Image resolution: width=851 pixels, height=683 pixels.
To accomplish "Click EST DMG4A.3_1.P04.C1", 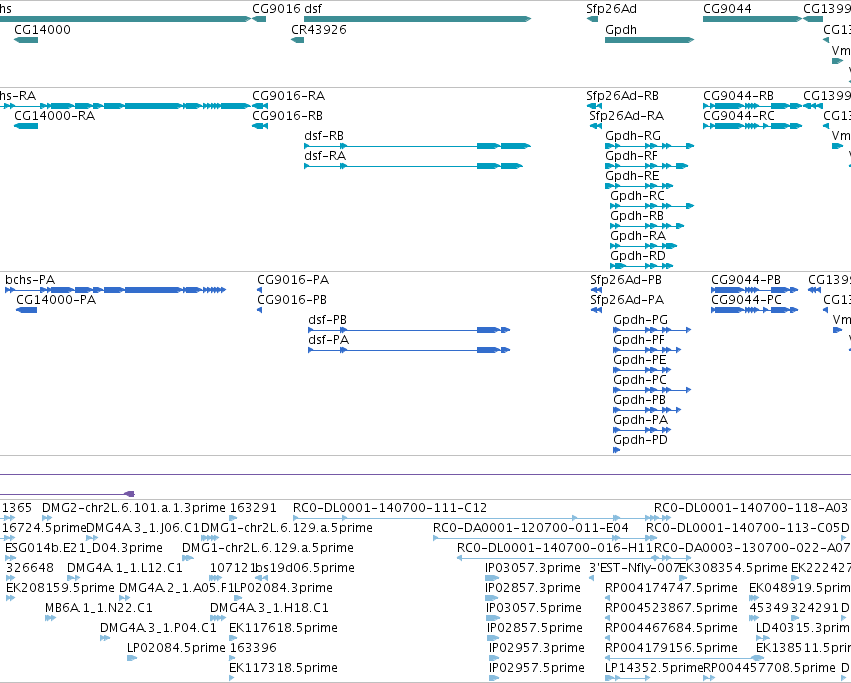I will pos(158,628).
